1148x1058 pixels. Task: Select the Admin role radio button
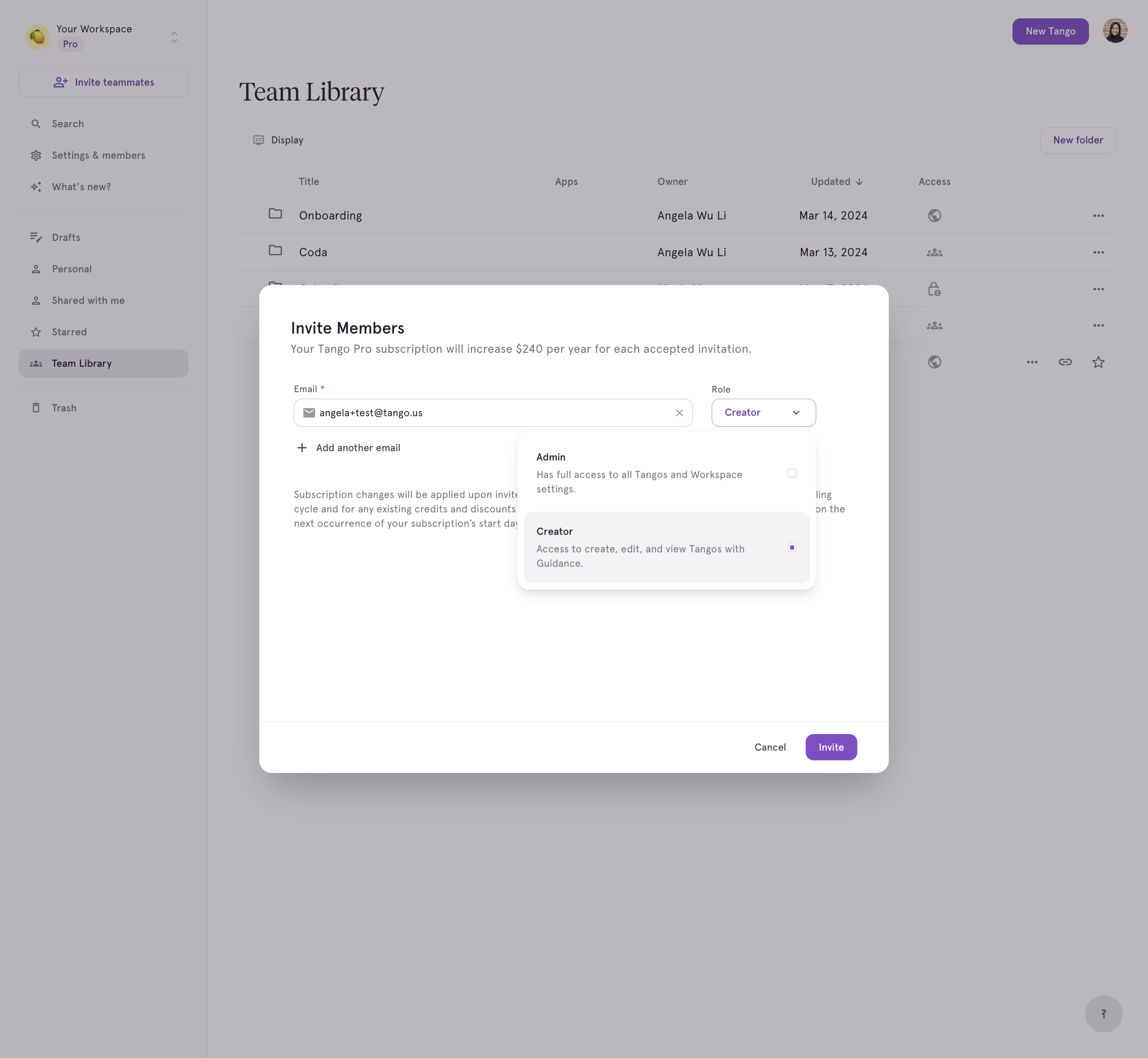[792, 473]
